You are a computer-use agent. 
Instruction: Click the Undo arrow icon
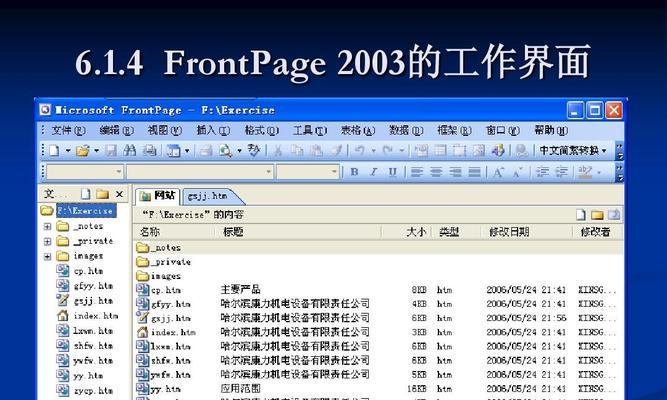point(359,150)
